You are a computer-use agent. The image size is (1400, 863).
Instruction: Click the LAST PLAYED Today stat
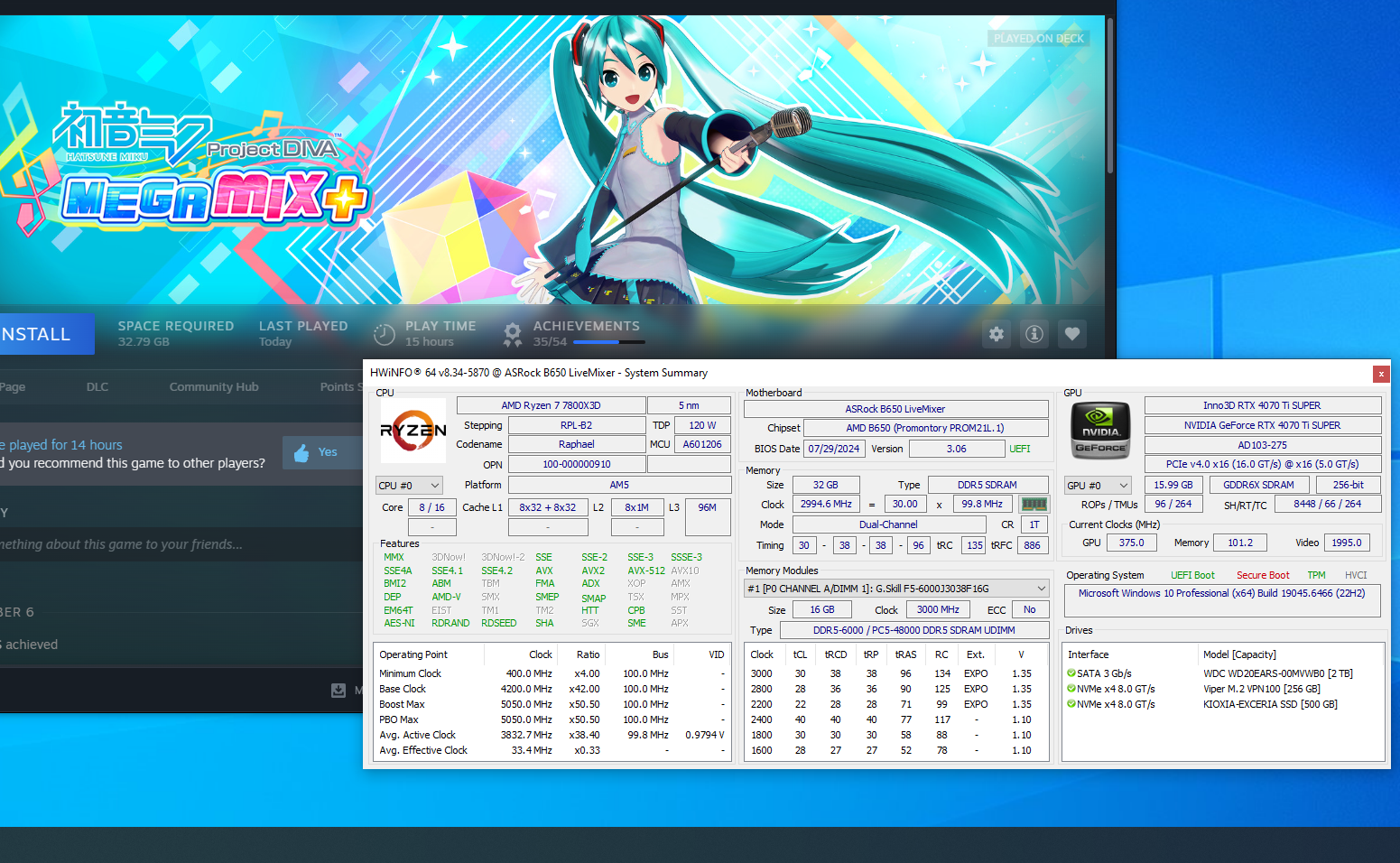click(x=303, y=333)
